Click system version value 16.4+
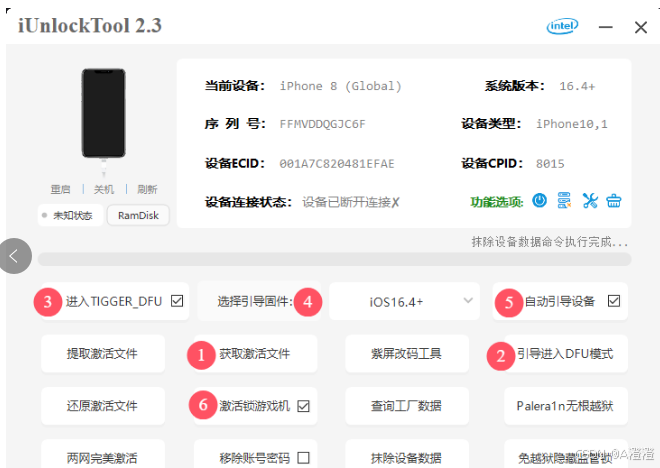Viewport: 660px width, 468px height. click(577, 86)
